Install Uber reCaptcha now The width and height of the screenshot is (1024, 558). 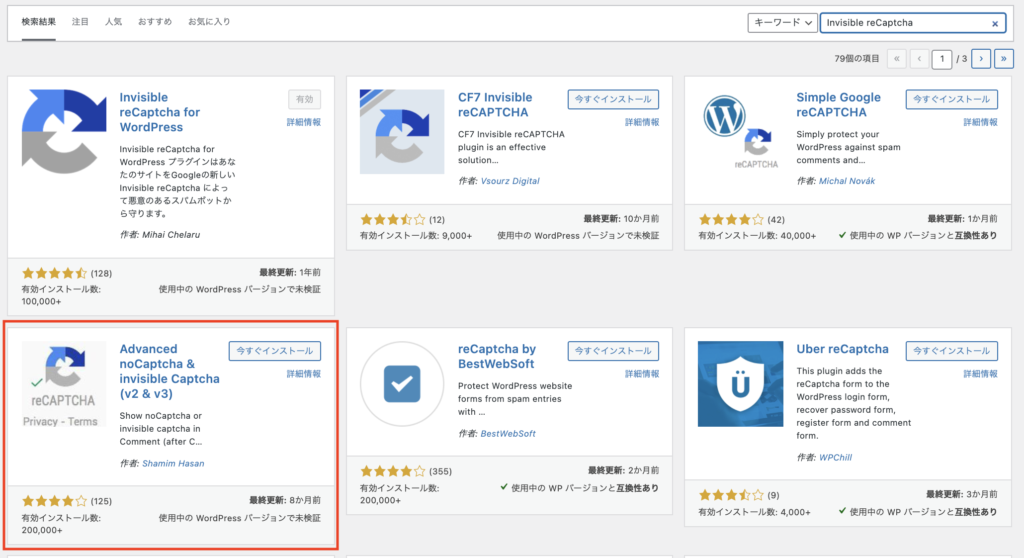(952, 351)
